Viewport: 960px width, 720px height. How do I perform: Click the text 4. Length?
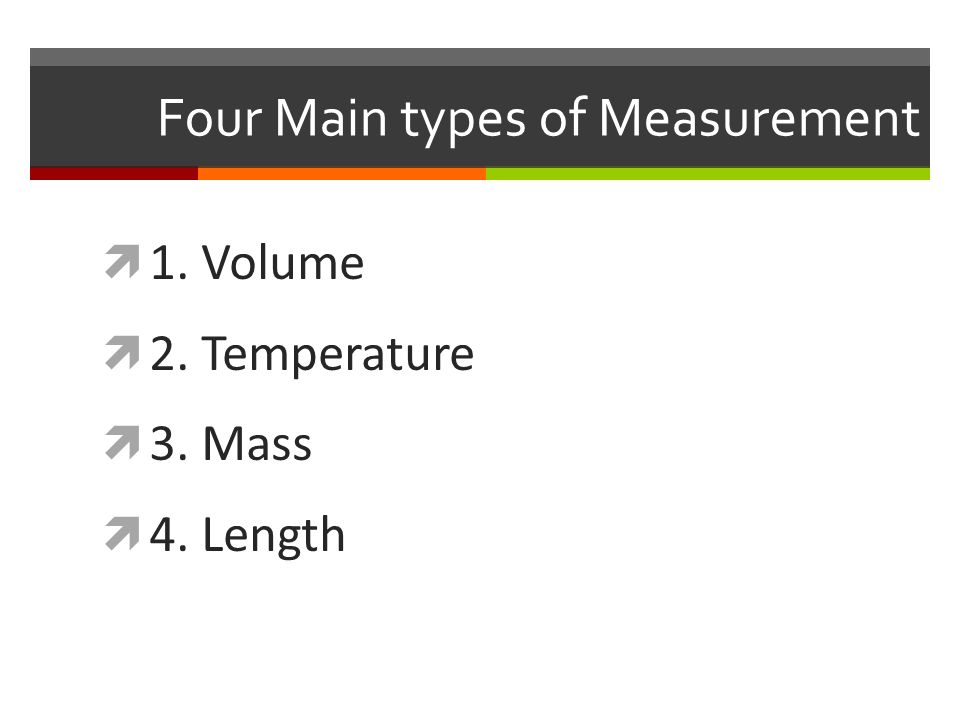tap(247, 536)
